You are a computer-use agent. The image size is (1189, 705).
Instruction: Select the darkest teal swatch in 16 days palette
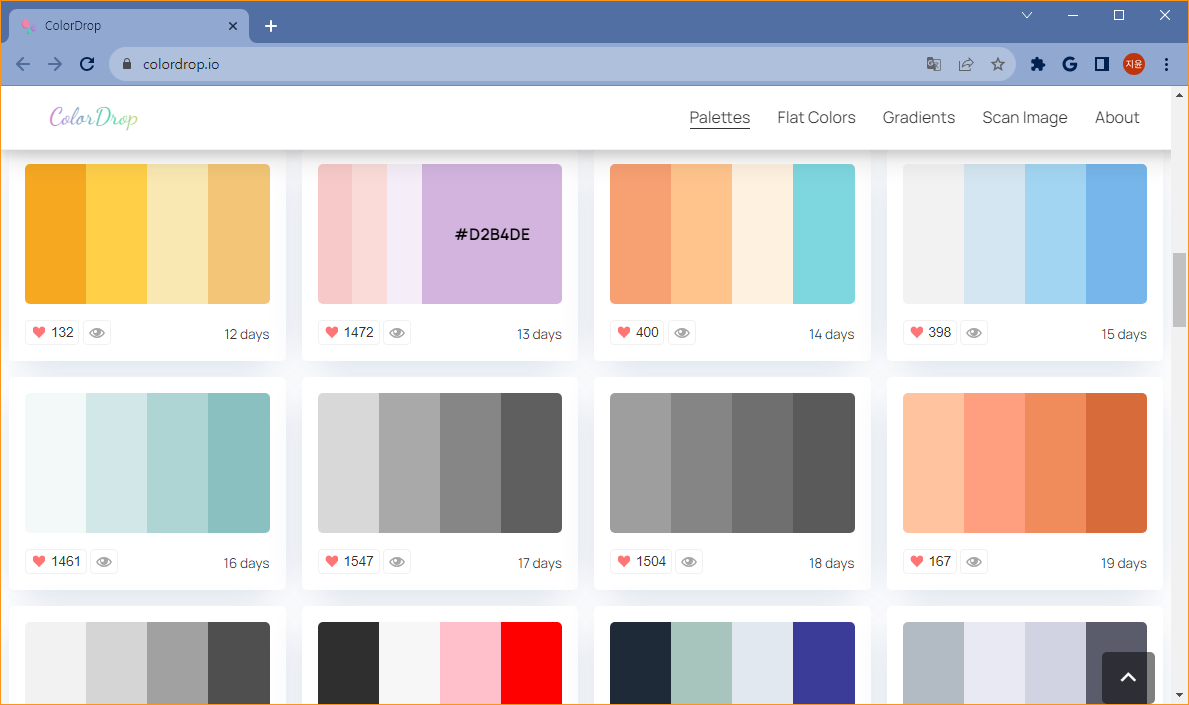(239, 462)
